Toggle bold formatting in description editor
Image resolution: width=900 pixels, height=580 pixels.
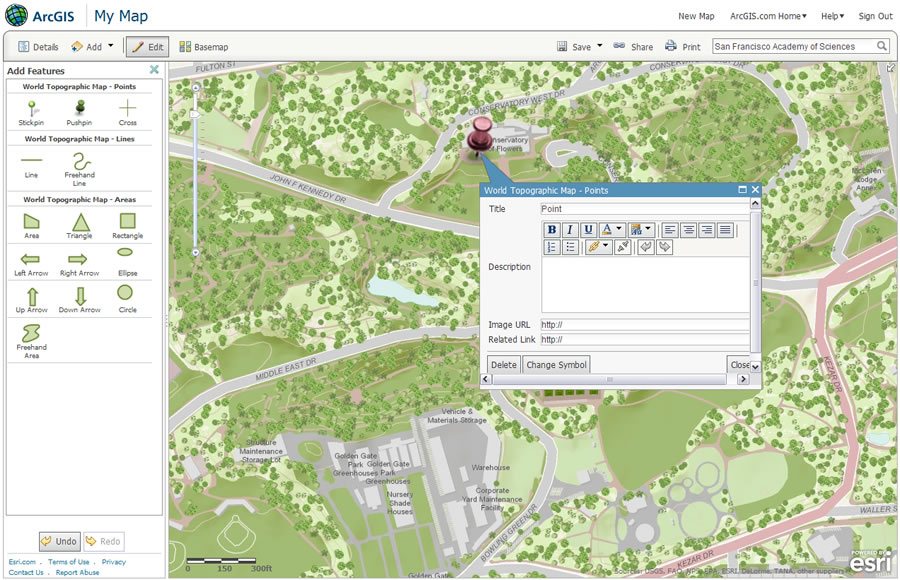552,230
